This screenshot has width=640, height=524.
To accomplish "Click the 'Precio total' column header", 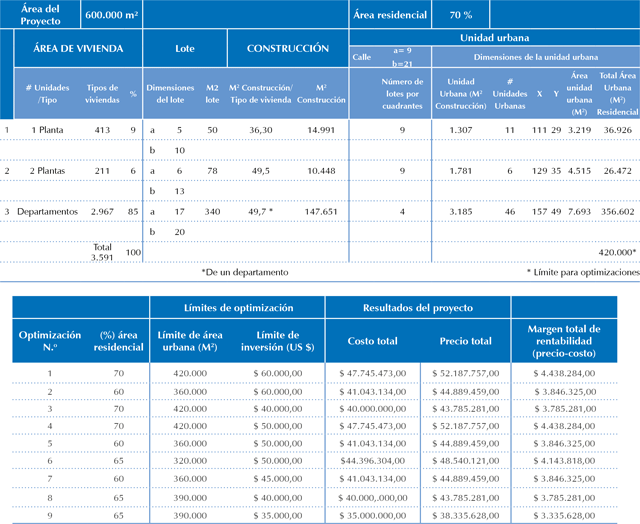I will 465,341.
